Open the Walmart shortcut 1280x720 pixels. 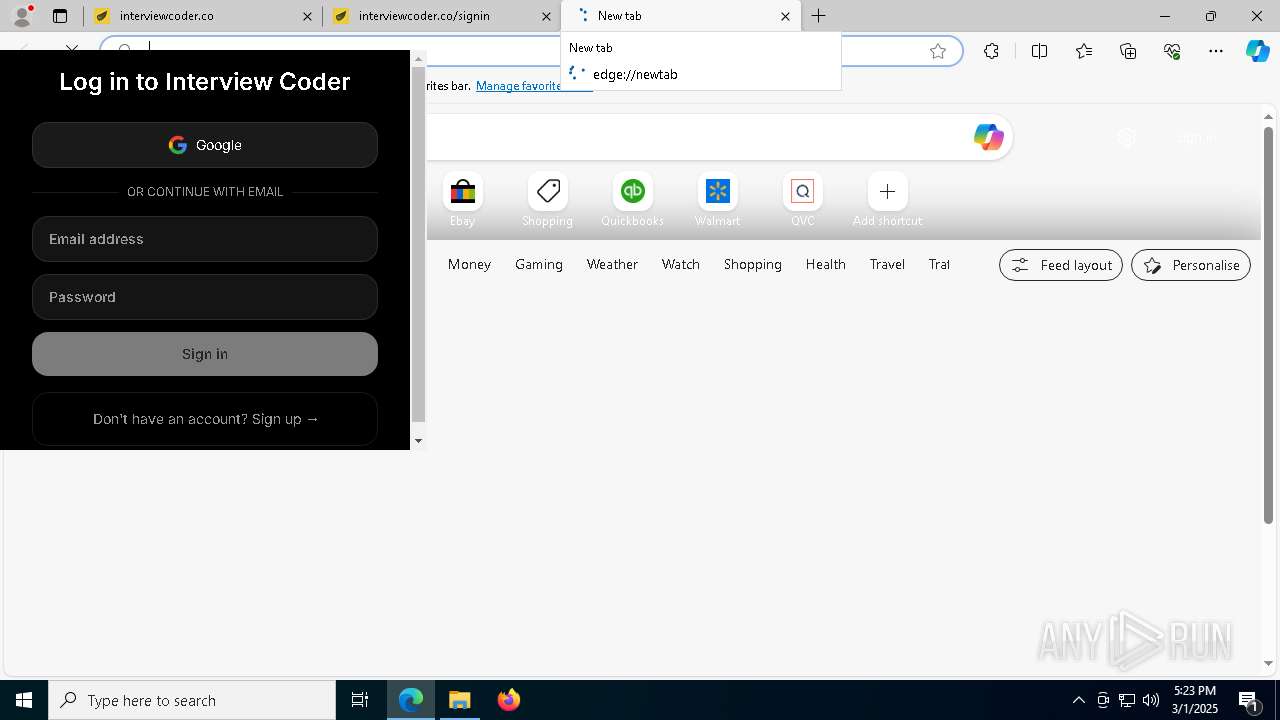tap(717, 200)
